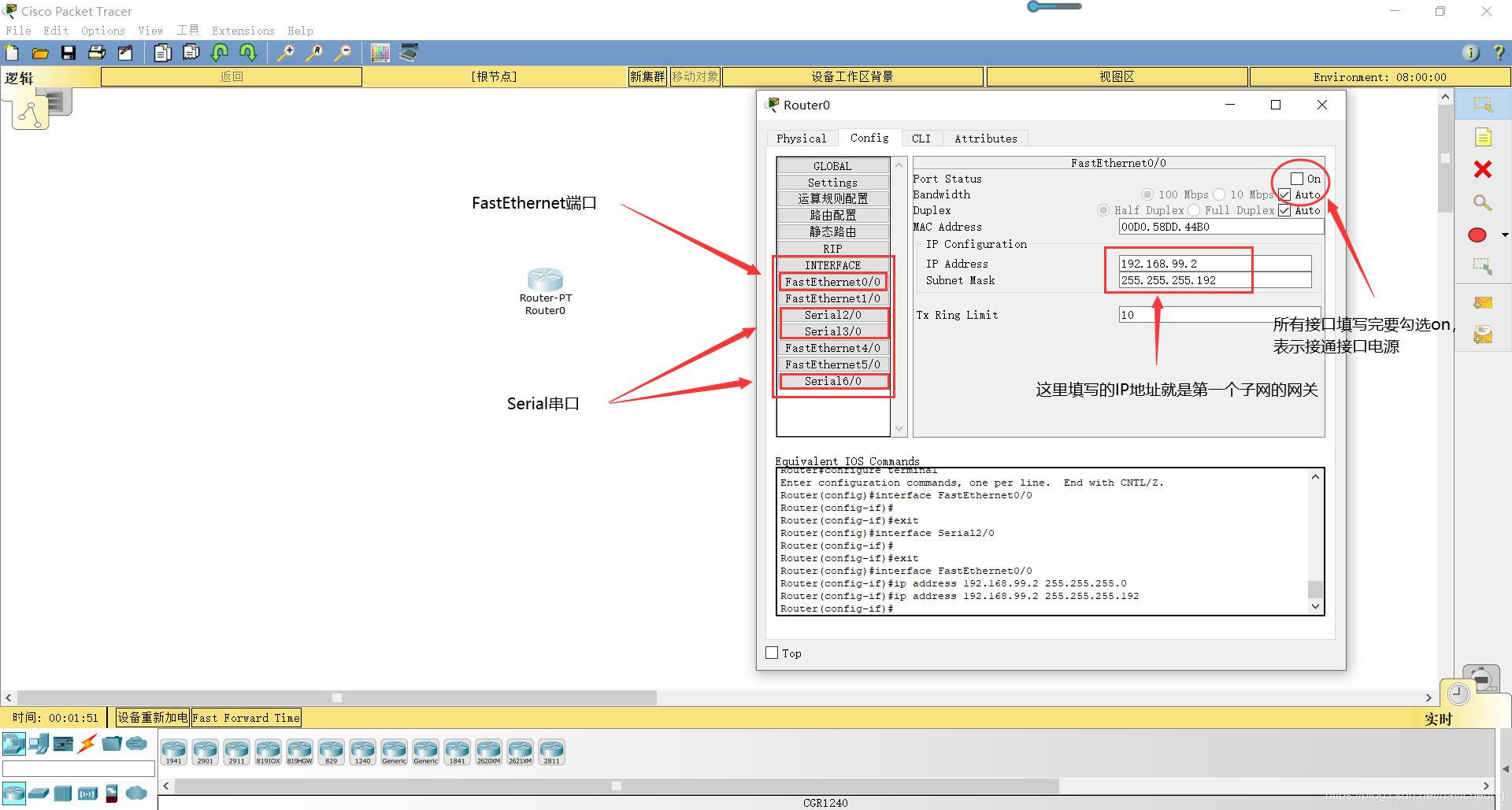This screenshot has width=1512, height=810.
Task: Click the Copy icon in the toolbar
Action: tap(163, 53)
